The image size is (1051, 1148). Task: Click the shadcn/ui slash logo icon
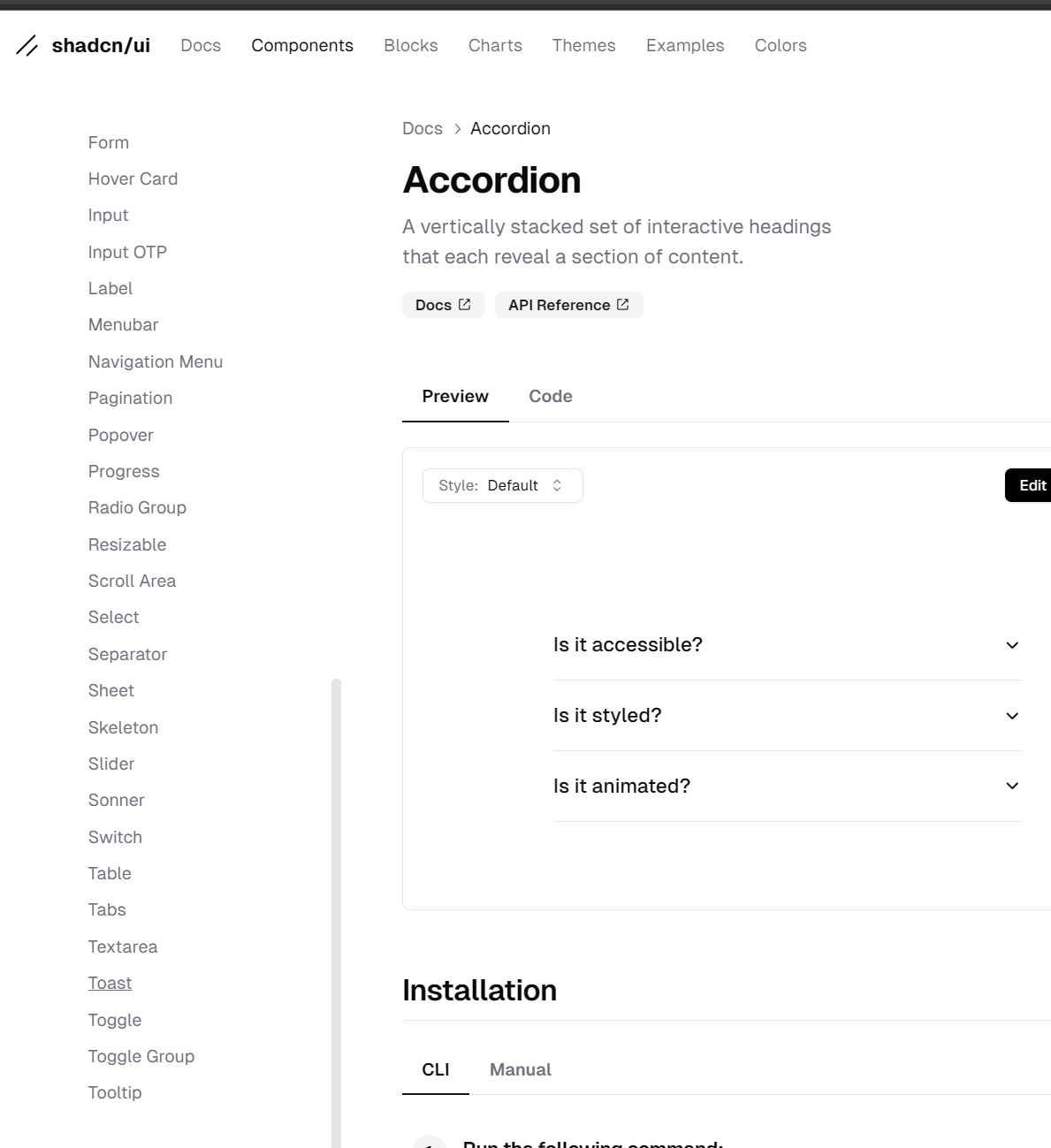[x=27, y=46]
